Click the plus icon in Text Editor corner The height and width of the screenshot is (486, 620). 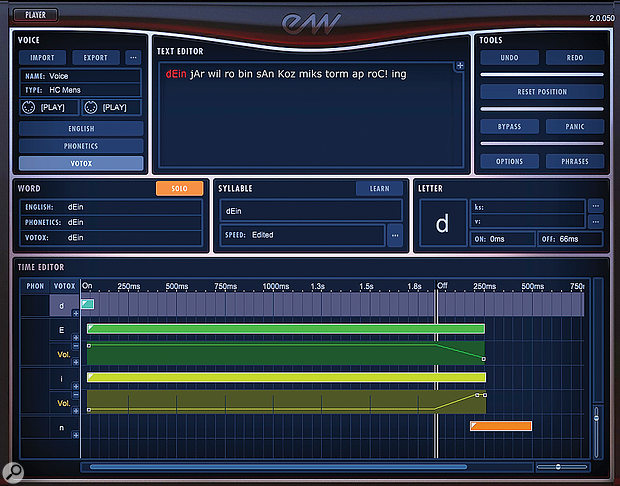(460, 67)
